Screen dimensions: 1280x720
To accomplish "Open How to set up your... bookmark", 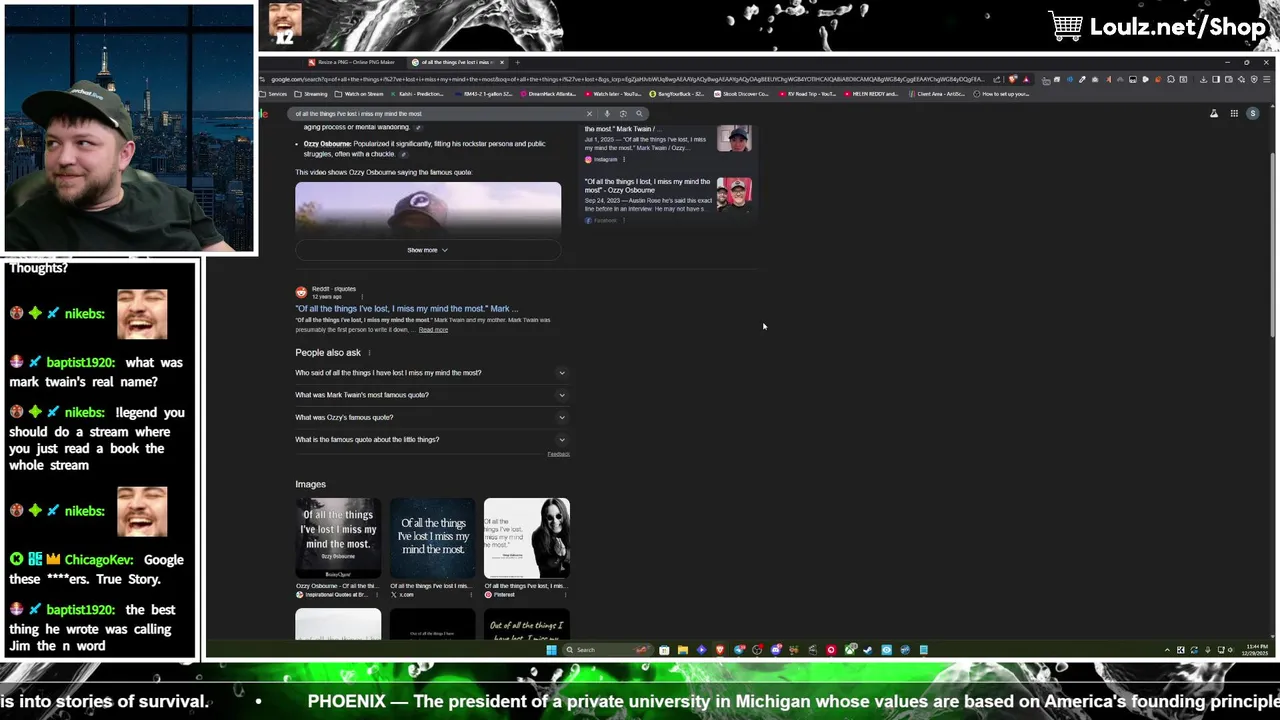I will click(x=1002, y=94).
